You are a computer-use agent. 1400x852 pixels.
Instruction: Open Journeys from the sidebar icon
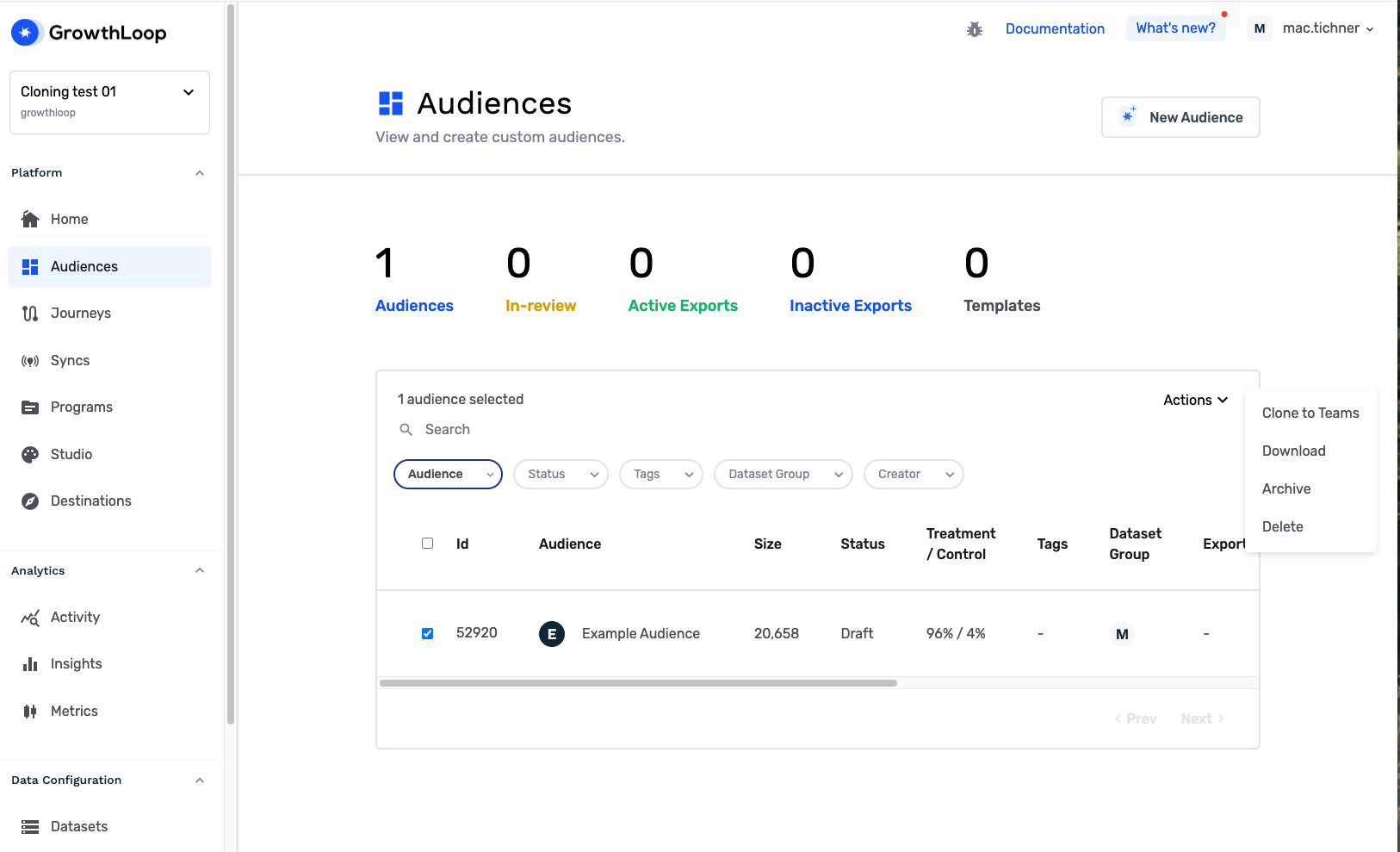point(30,314)
